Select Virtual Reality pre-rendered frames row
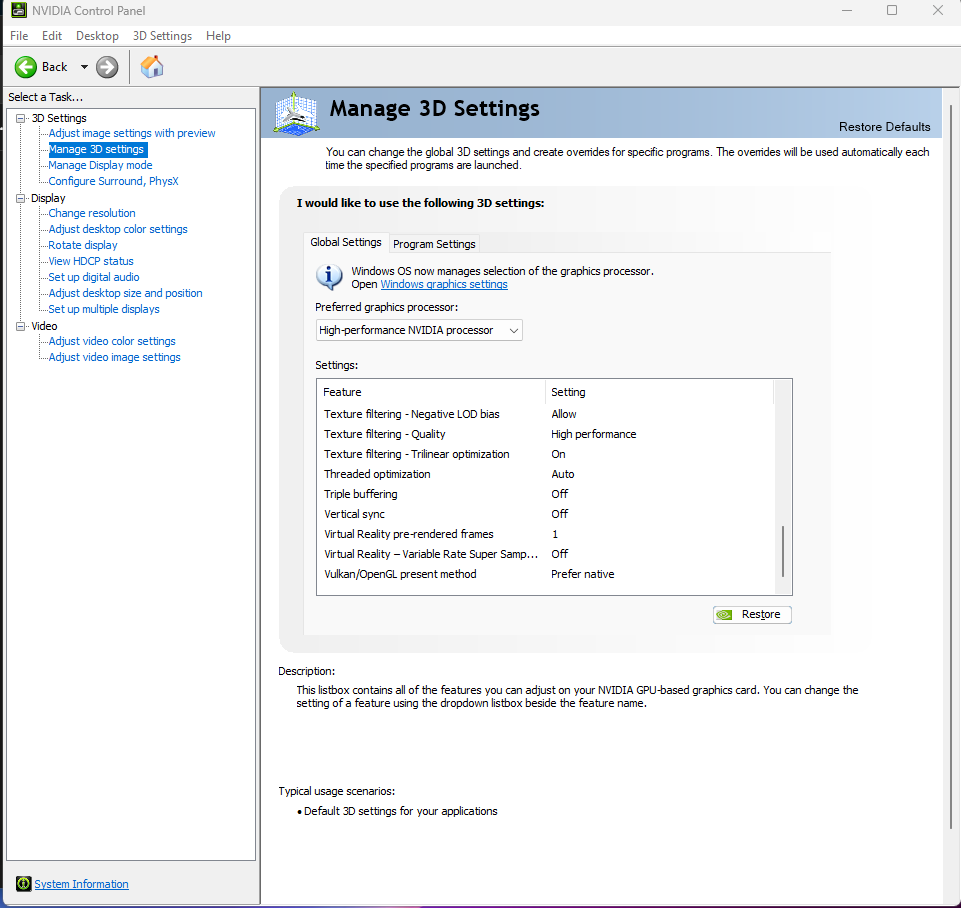 pyautogui.click(x=545, y=534)
